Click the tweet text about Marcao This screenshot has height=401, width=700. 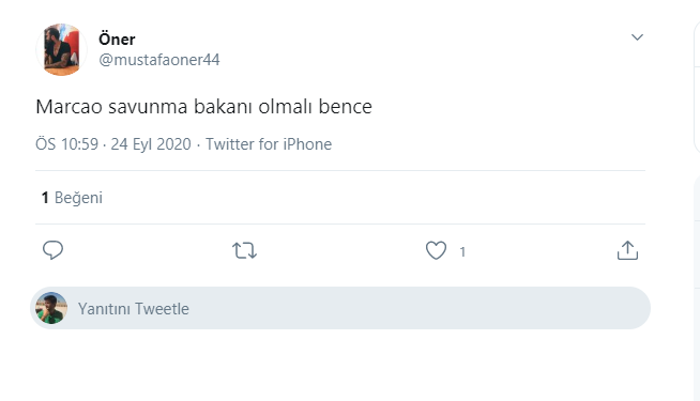tap(204, 107)
